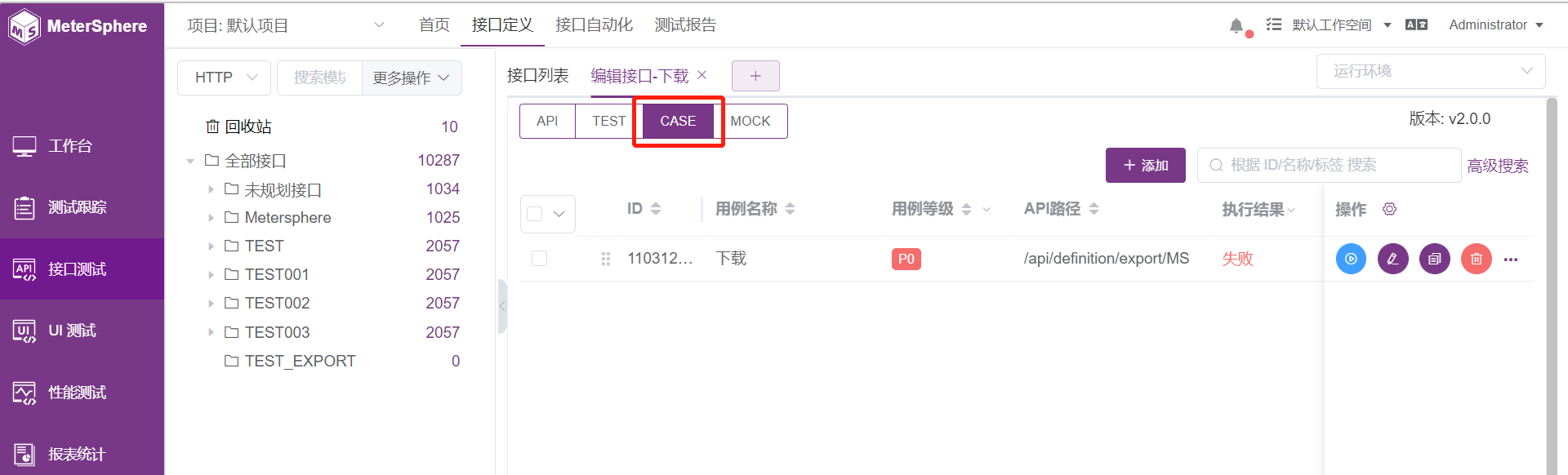Run the 下载 test case
This screenshot has width=1568, height=475.
pyautogui.click(x=1351, y=259)
